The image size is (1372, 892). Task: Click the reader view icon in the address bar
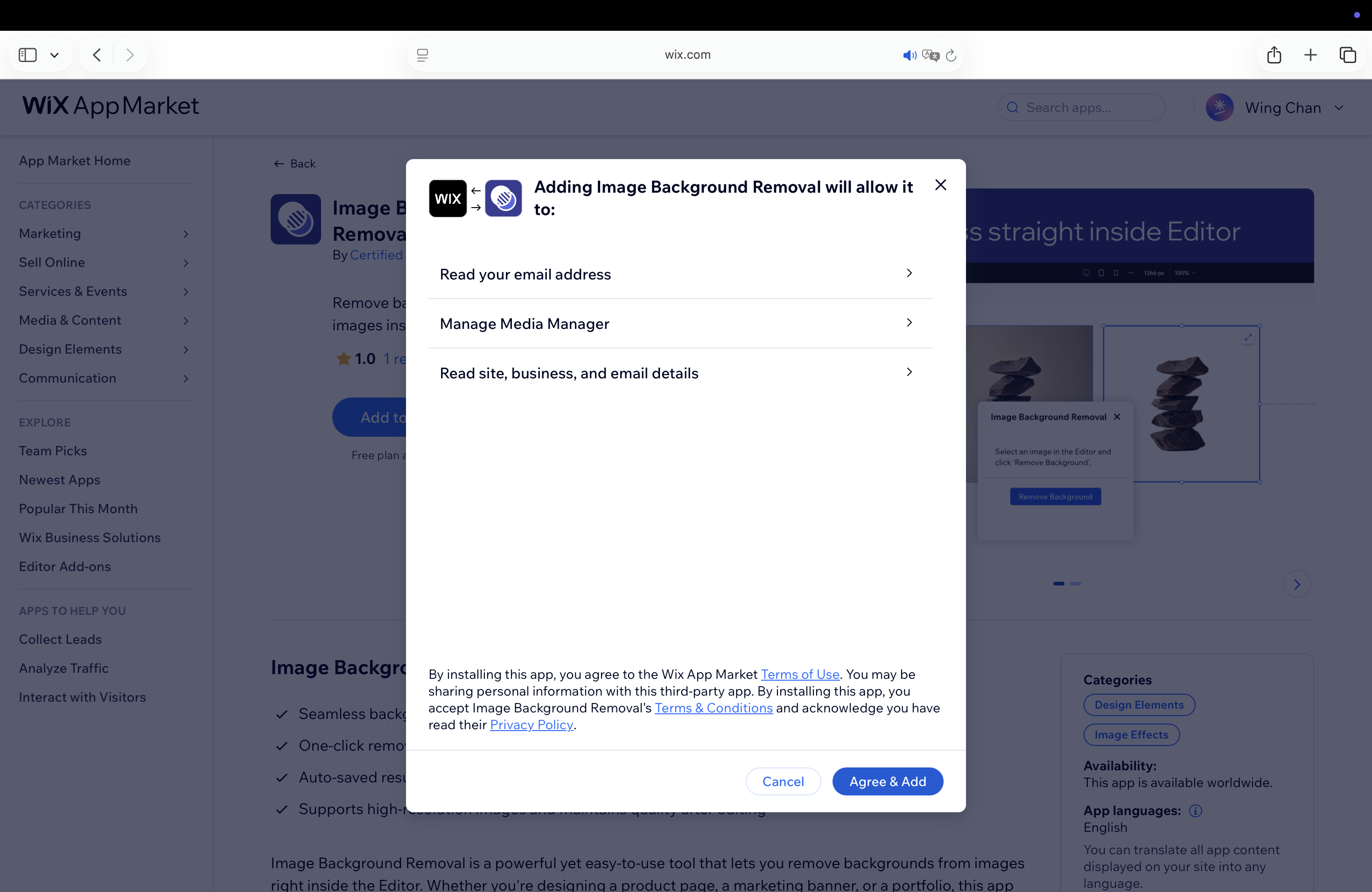(x=422, y=55)
